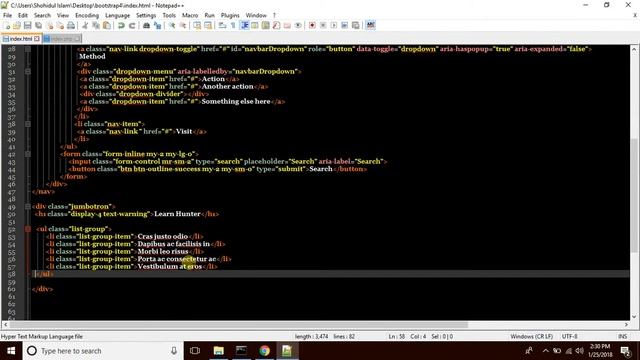Click the 'Learn Hunter' heading text
640x360 pixels.
[x=177, y=214]
